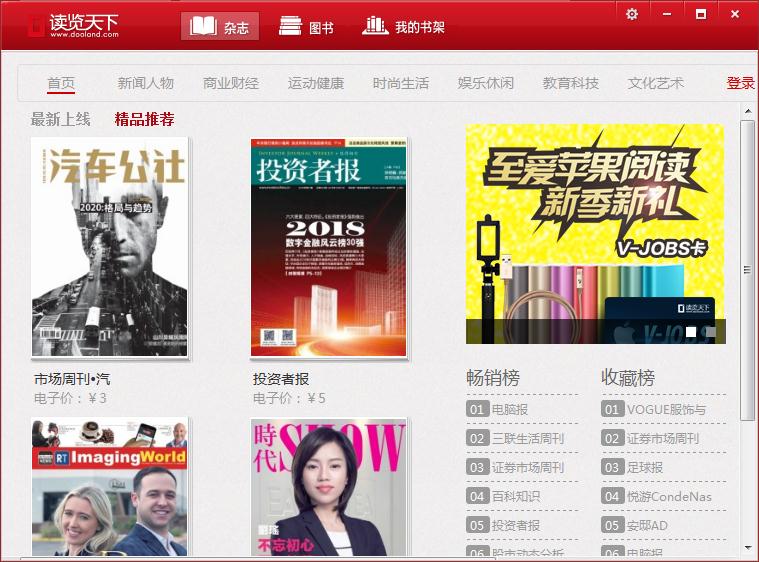Click the 电子价 ¥3 price
This screenshot has height=562, width=759.
click(x=70, y=398)
